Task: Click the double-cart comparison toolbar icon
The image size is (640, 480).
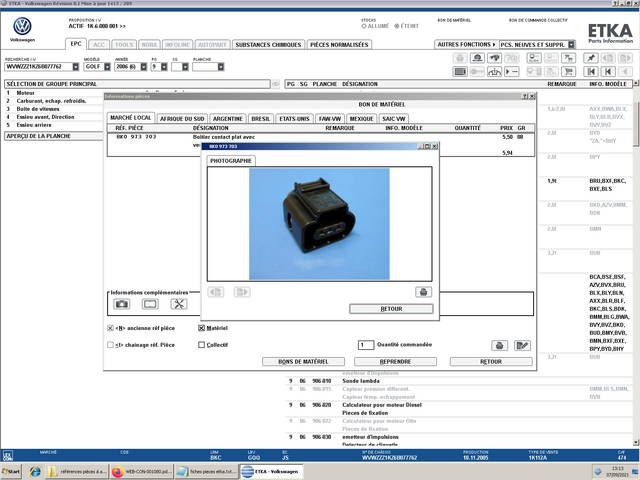Action: point(568,58)
